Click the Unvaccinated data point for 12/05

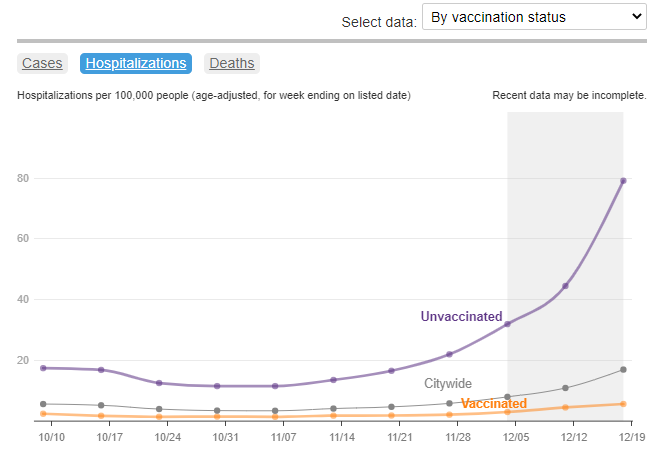tap(508, 324)
